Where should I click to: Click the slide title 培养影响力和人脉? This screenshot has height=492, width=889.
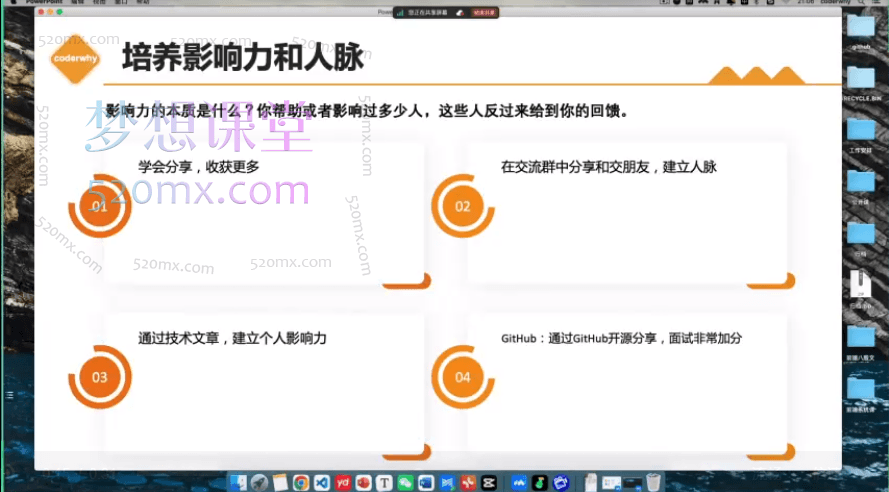(243, 57)
